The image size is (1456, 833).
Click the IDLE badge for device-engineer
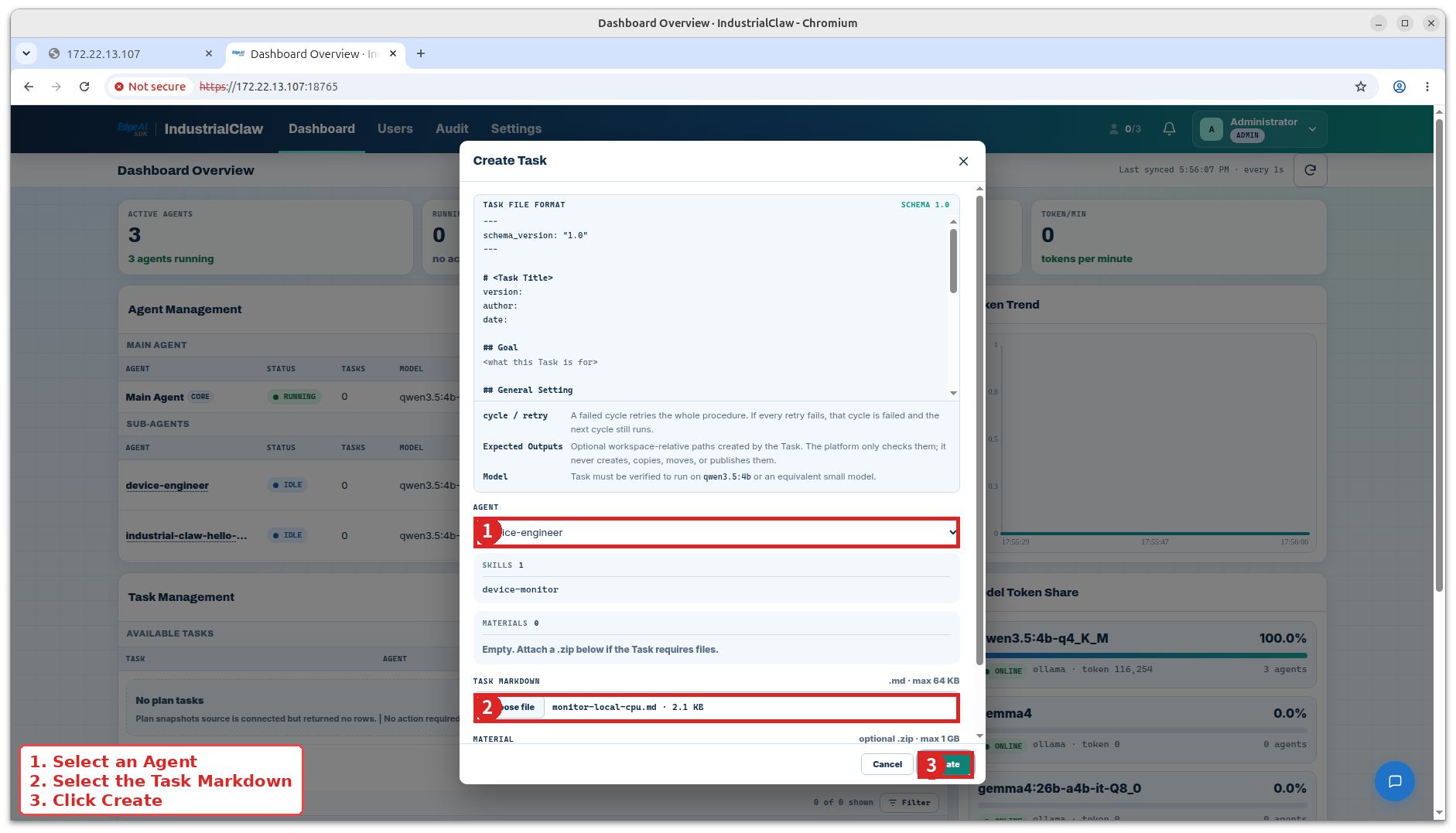coord(287,485)
